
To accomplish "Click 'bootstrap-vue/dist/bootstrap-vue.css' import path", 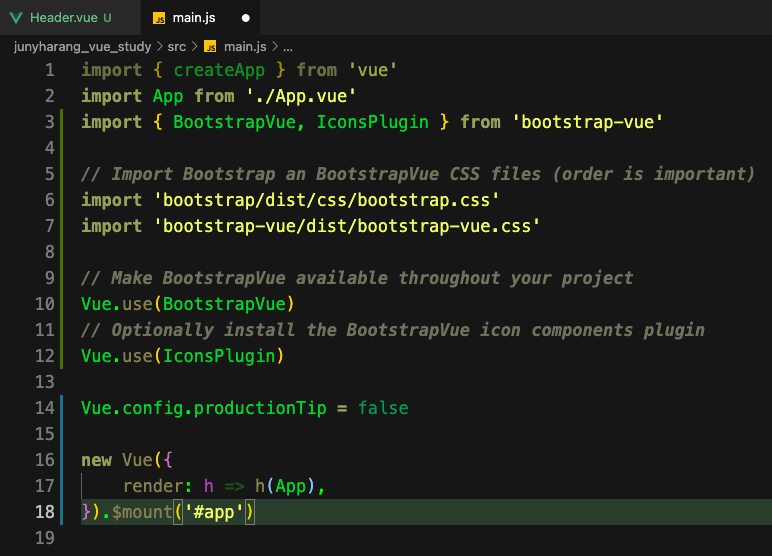I will tap(347, 226).
